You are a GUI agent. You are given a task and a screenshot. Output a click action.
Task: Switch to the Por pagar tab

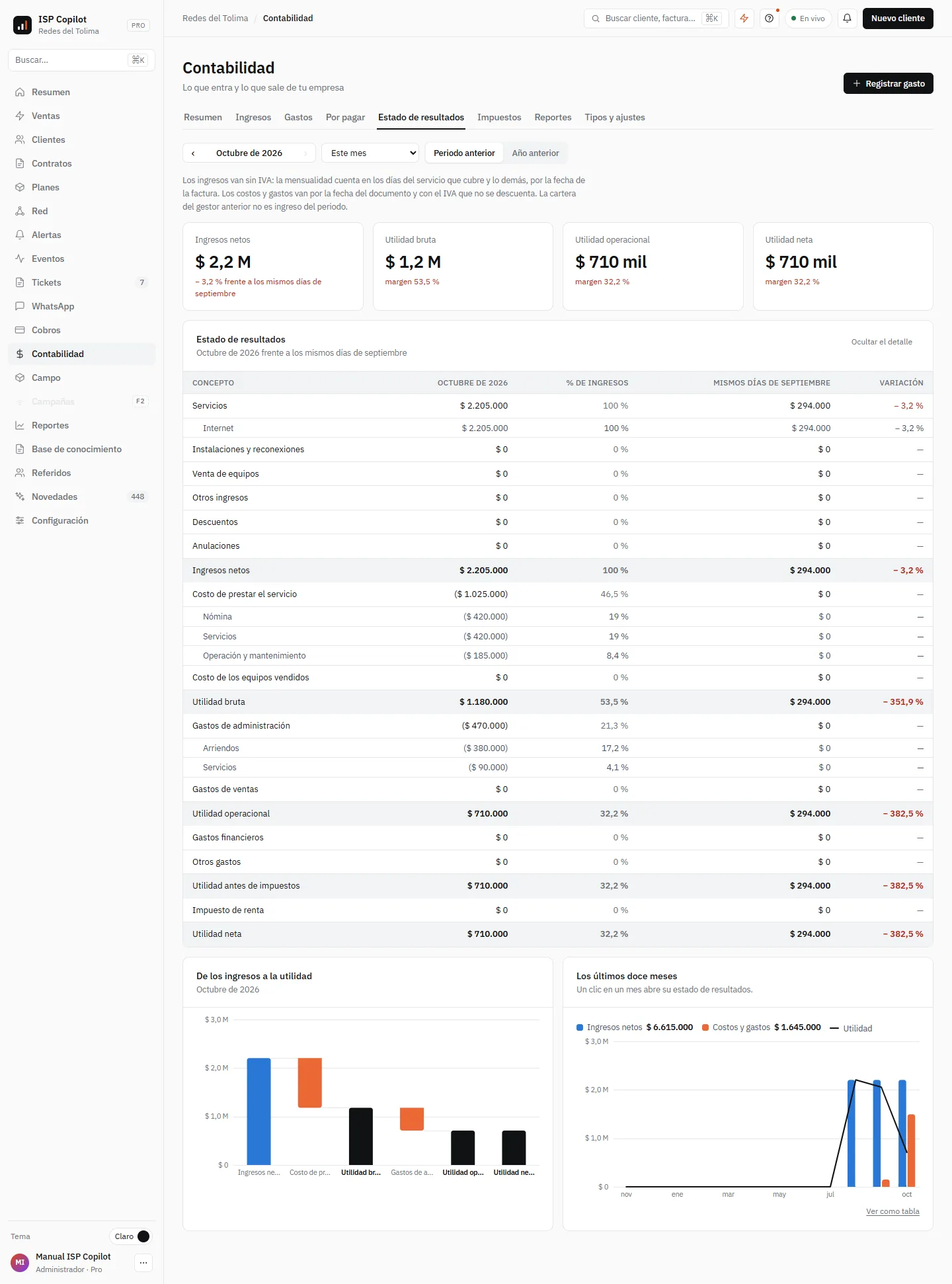pos(345,118)
